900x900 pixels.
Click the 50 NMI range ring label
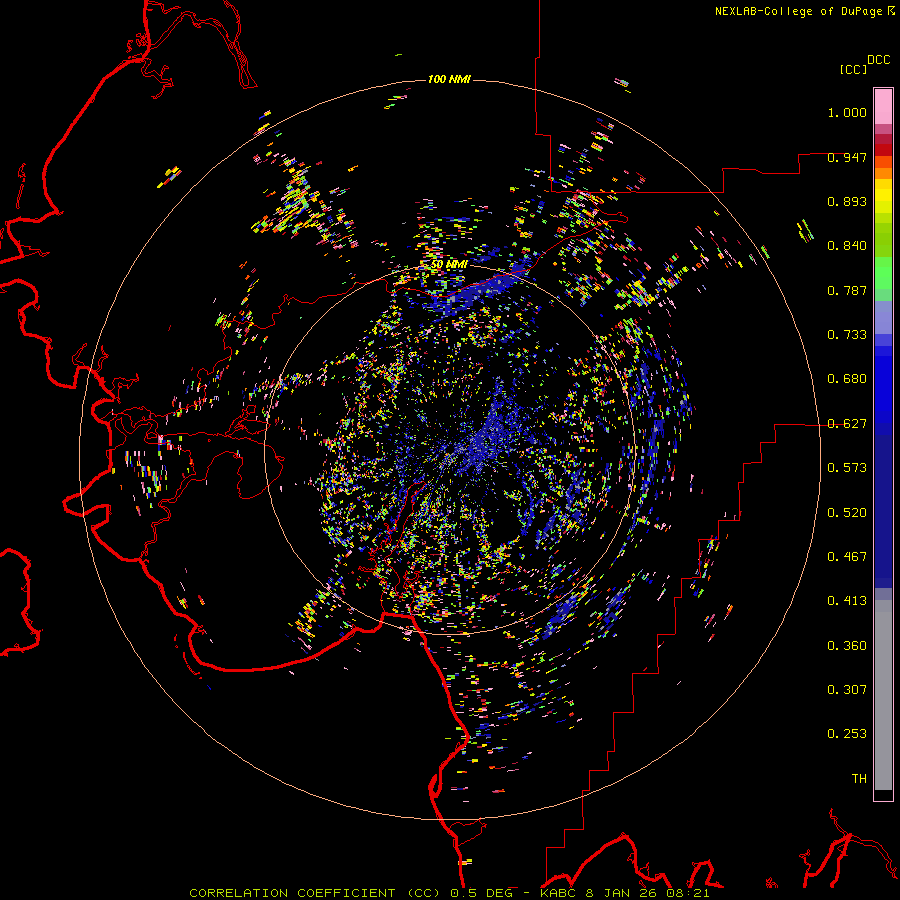coord(449,265)
